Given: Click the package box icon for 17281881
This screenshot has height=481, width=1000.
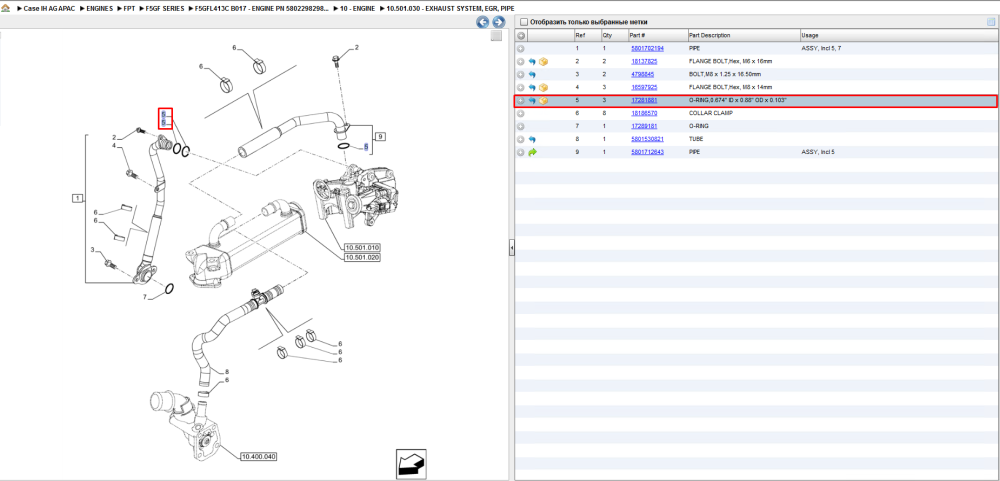Looking at the screenshot, I should pyautogui.click(x=543, y=101).
